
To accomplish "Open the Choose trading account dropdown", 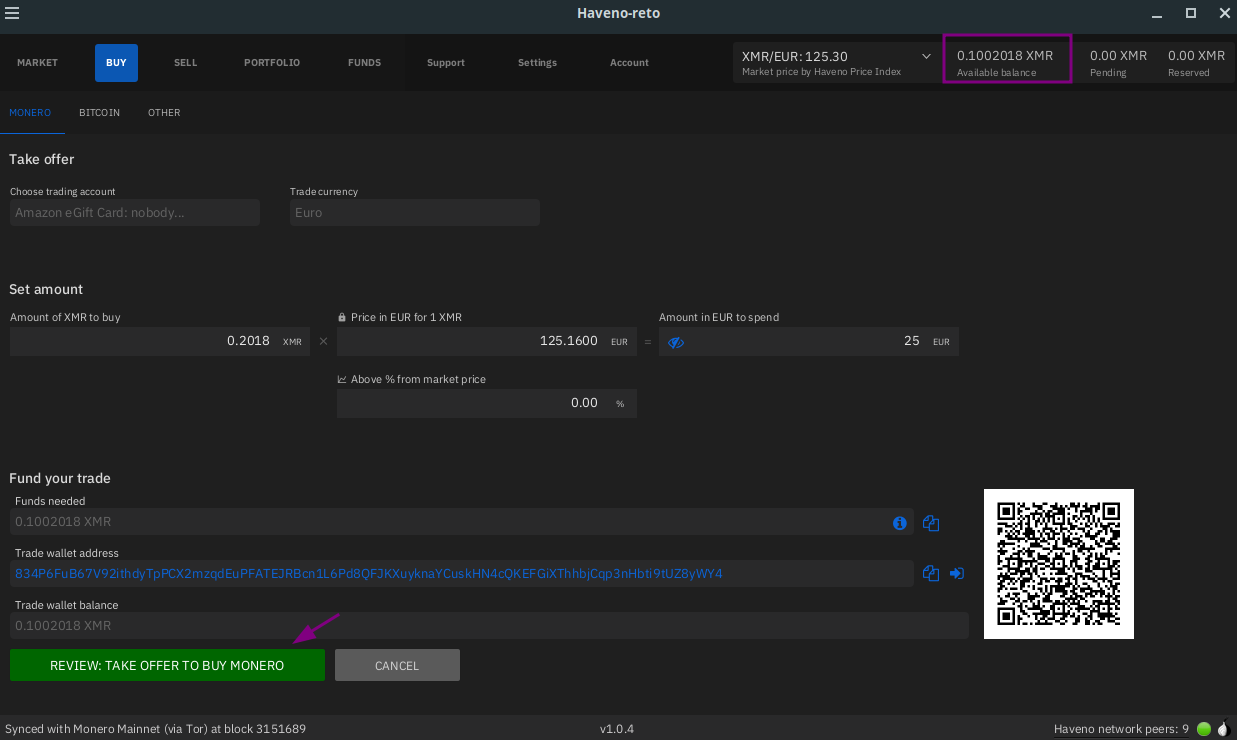I will tap(135, 213).
